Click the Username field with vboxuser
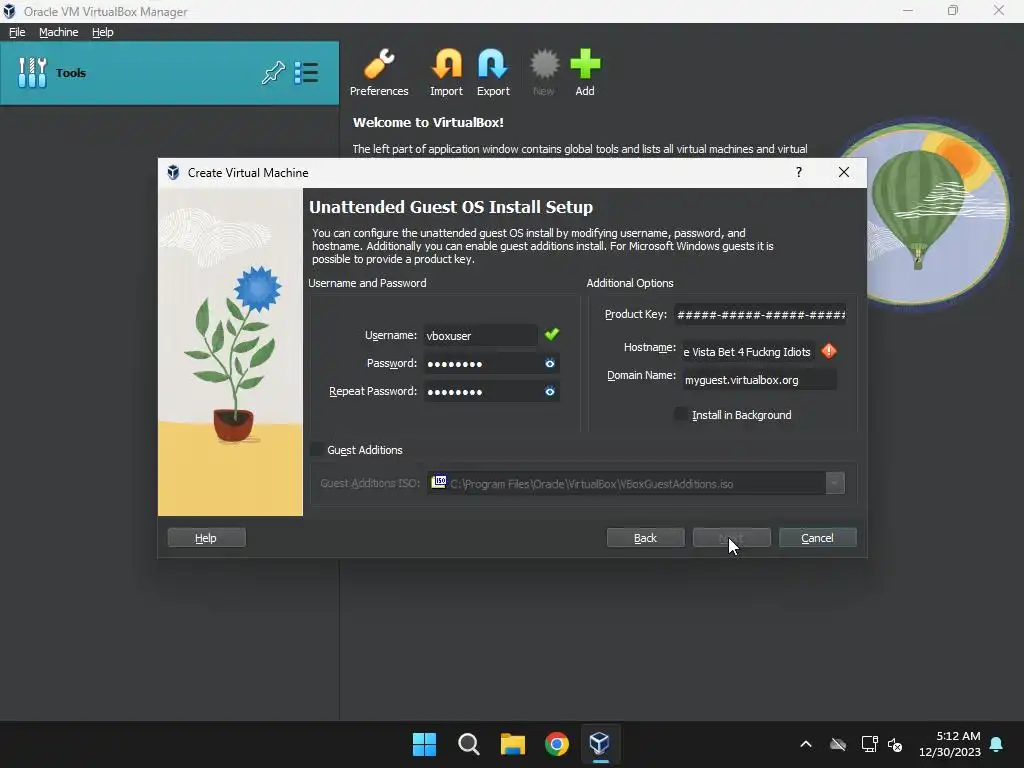 (480, 335)
